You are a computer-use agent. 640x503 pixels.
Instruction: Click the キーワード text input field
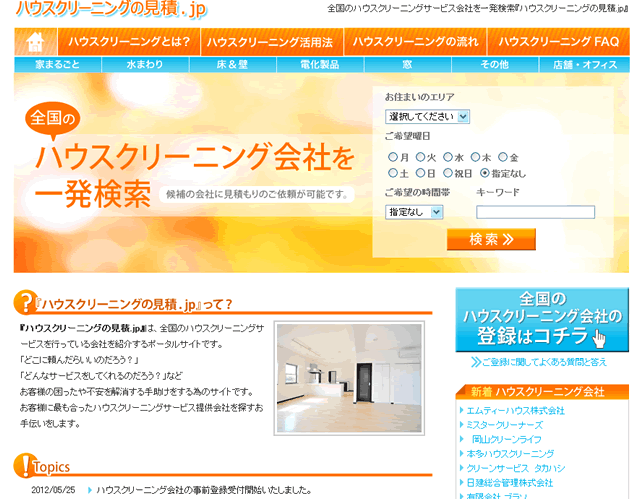coord(535,212)
